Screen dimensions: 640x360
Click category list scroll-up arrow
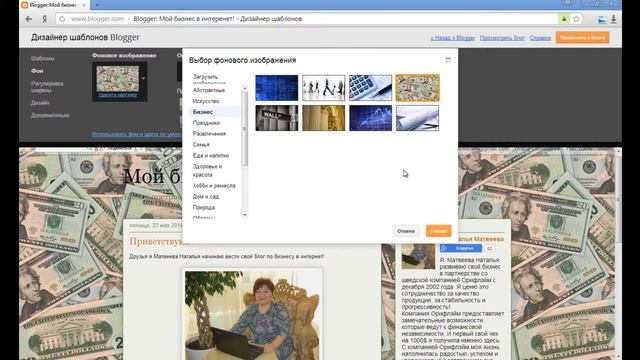pos(244,88)
